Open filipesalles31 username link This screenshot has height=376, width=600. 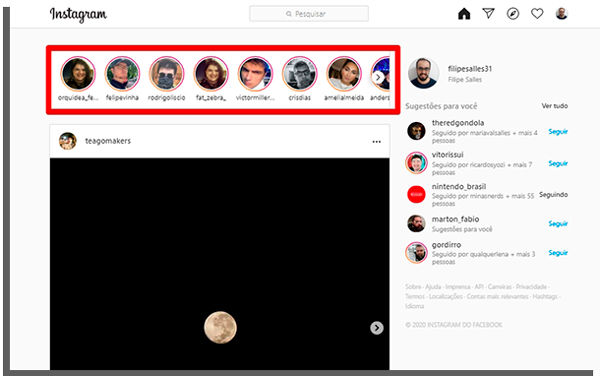470,69
